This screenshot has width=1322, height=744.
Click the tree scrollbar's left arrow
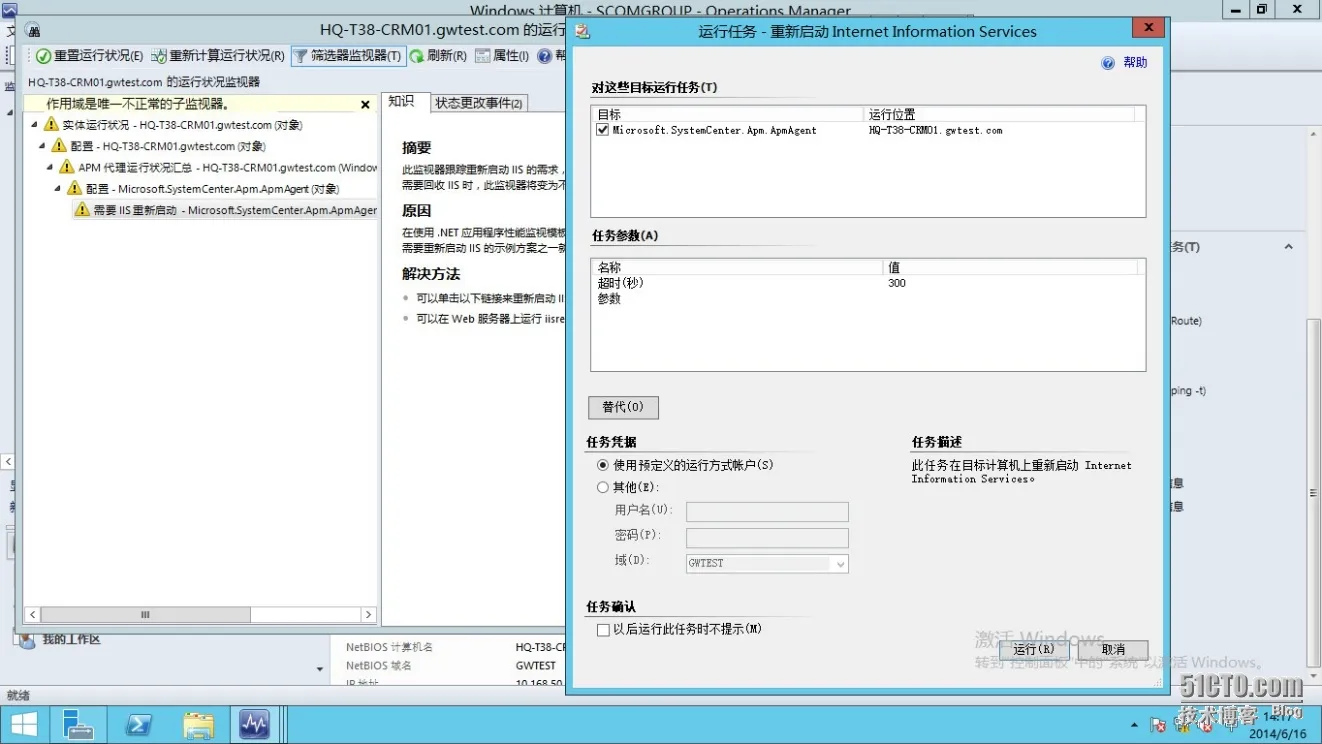tap(33, 615)
